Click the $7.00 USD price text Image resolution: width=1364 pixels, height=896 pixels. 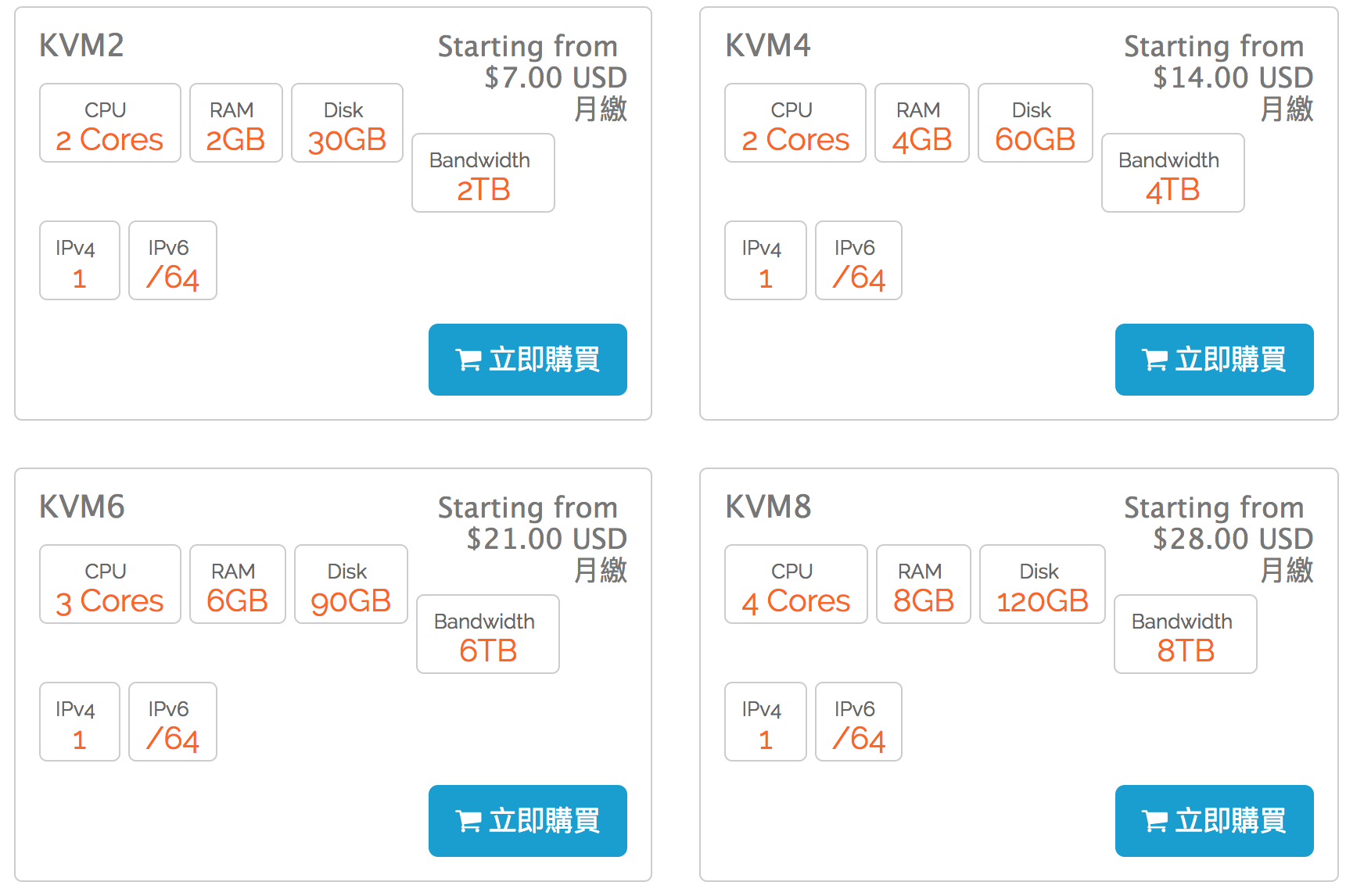click(x=555, y=78)
